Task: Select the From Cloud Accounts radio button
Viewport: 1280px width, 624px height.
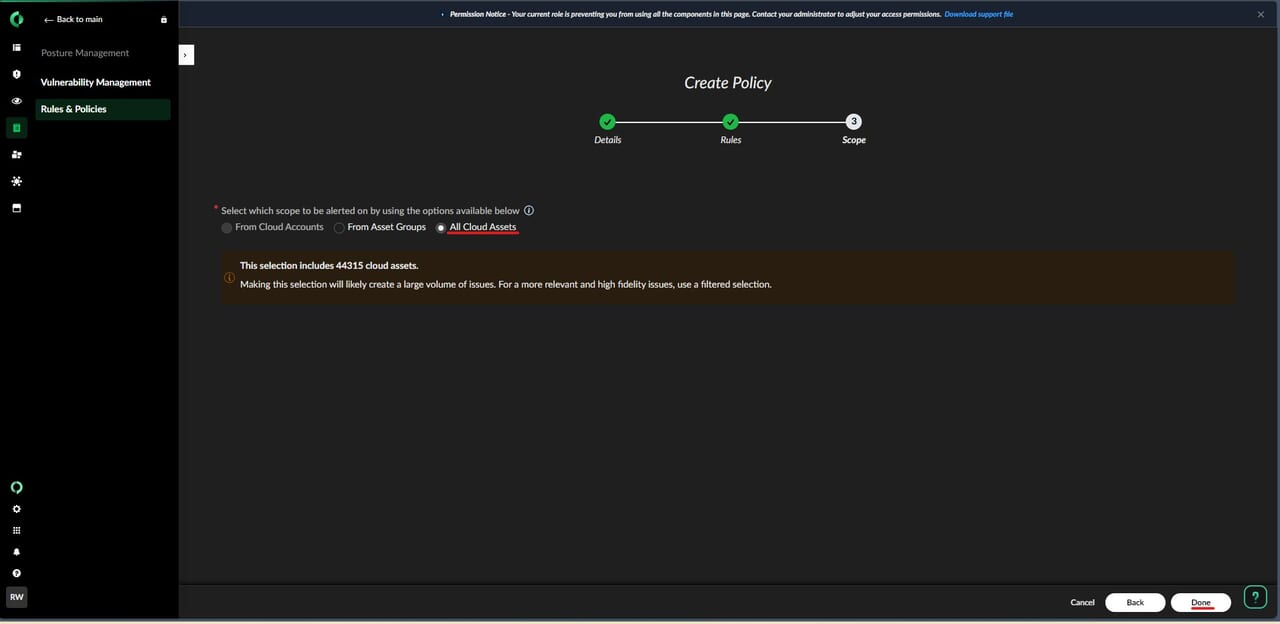Action: click(227, 228)
